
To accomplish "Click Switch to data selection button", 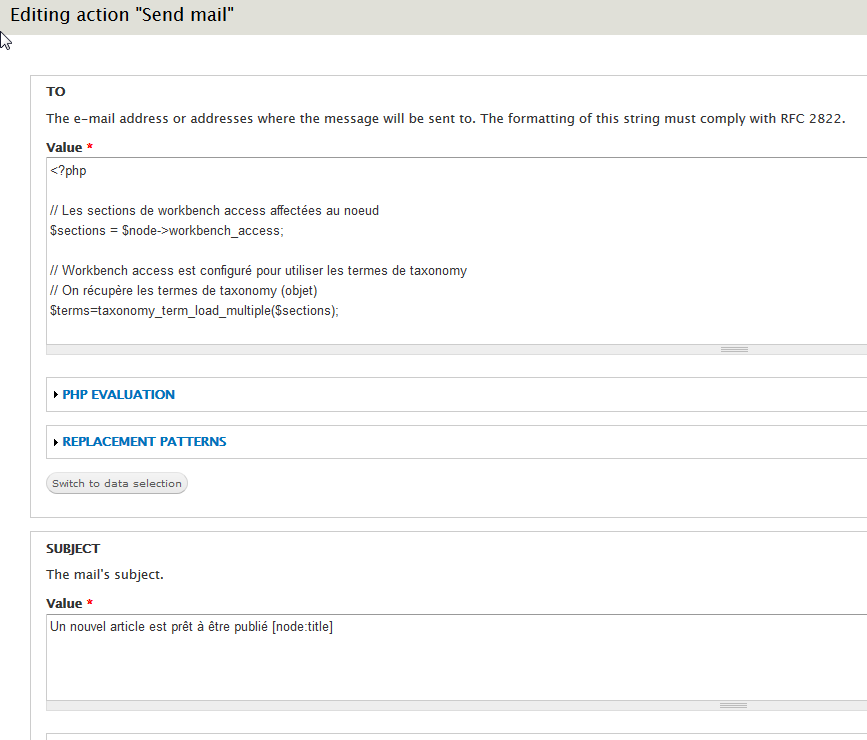I will [117, 483].
